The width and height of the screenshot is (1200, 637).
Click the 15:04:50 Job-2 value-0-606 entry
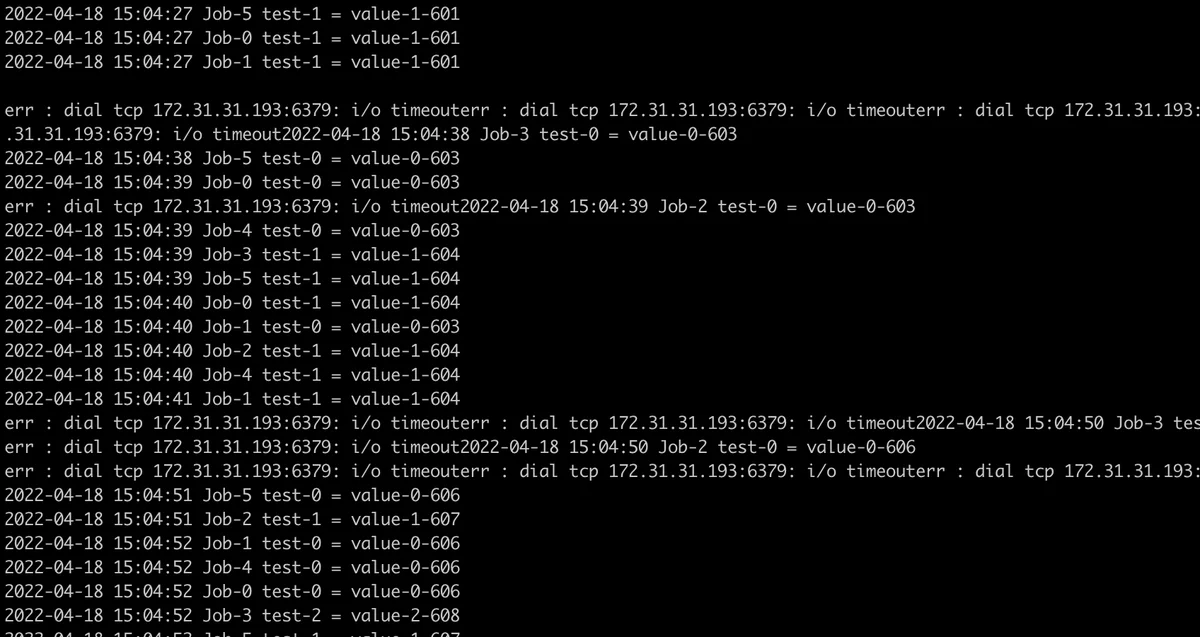point(688,446)
